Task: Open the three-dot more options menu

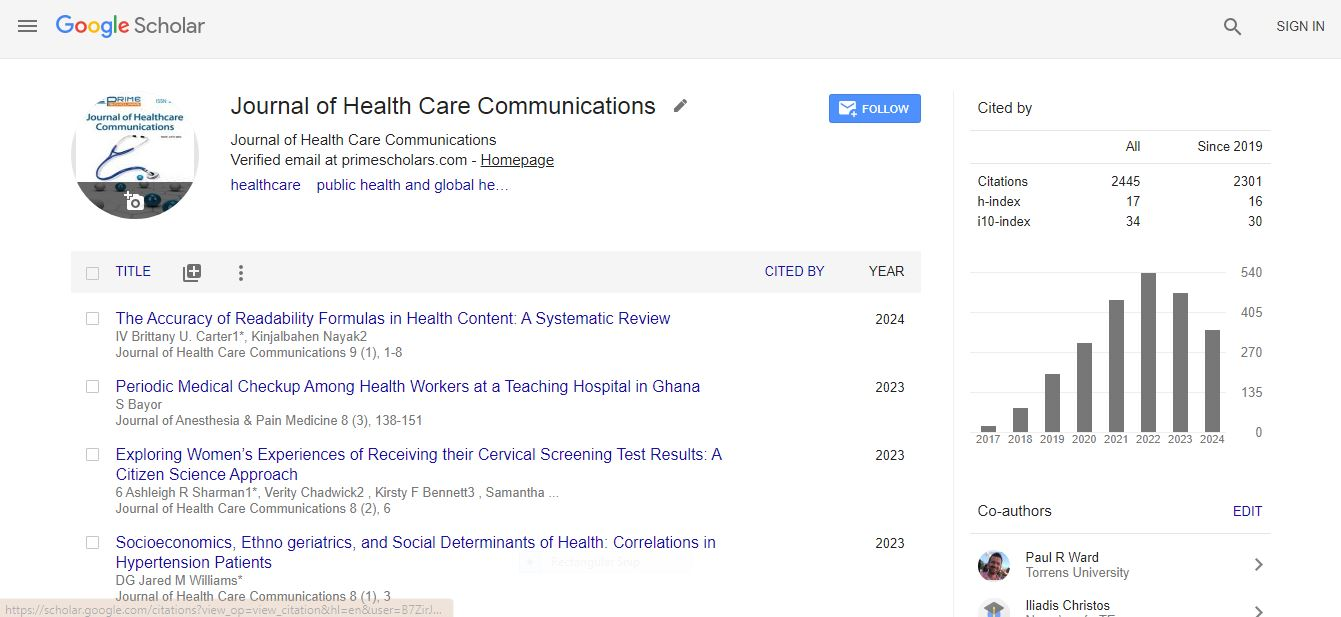Action: point(240,273)
